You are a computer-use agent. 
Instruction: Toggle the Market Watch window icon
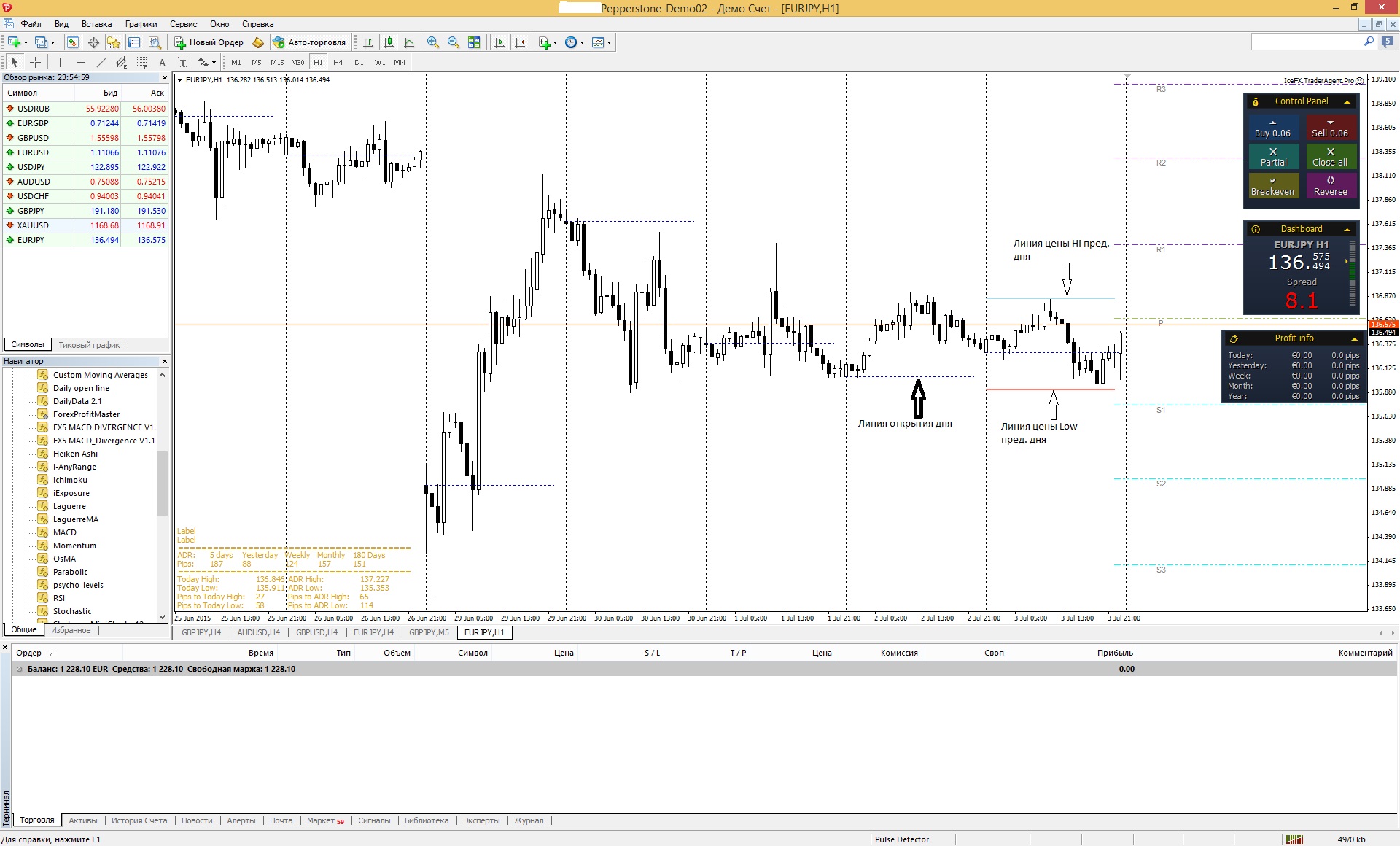[x=73, y=42]
